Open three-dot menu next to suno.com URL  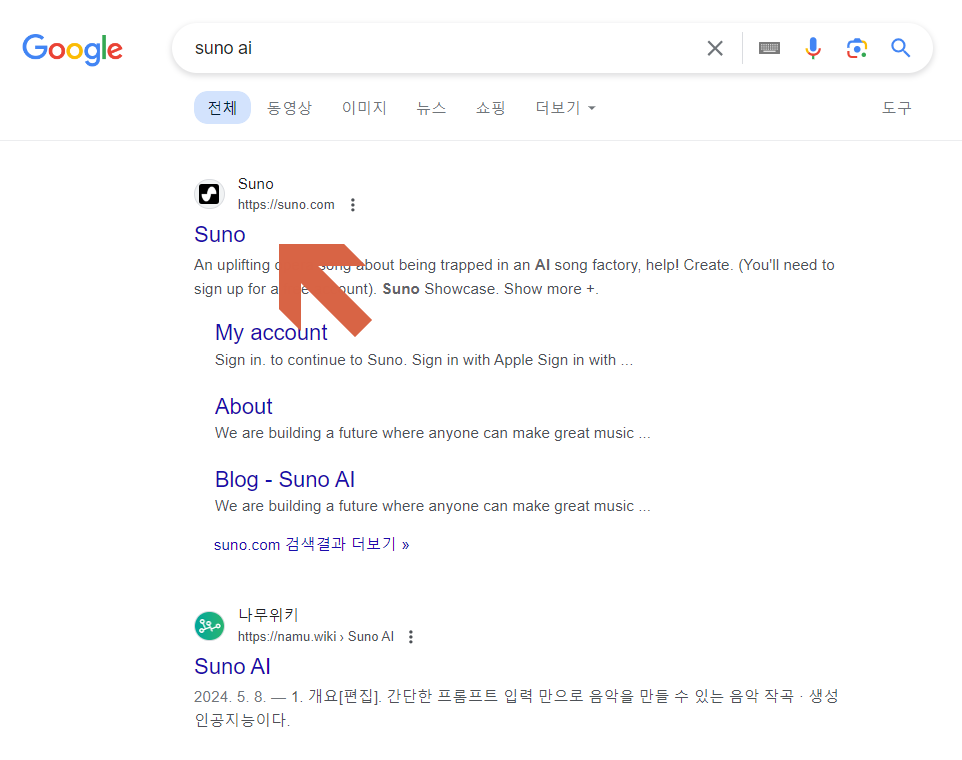click(353, 205)
